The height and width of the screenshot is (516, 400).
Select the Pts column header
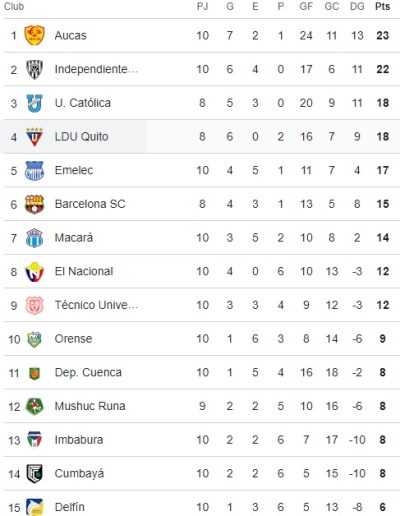[x=382, y=6]
